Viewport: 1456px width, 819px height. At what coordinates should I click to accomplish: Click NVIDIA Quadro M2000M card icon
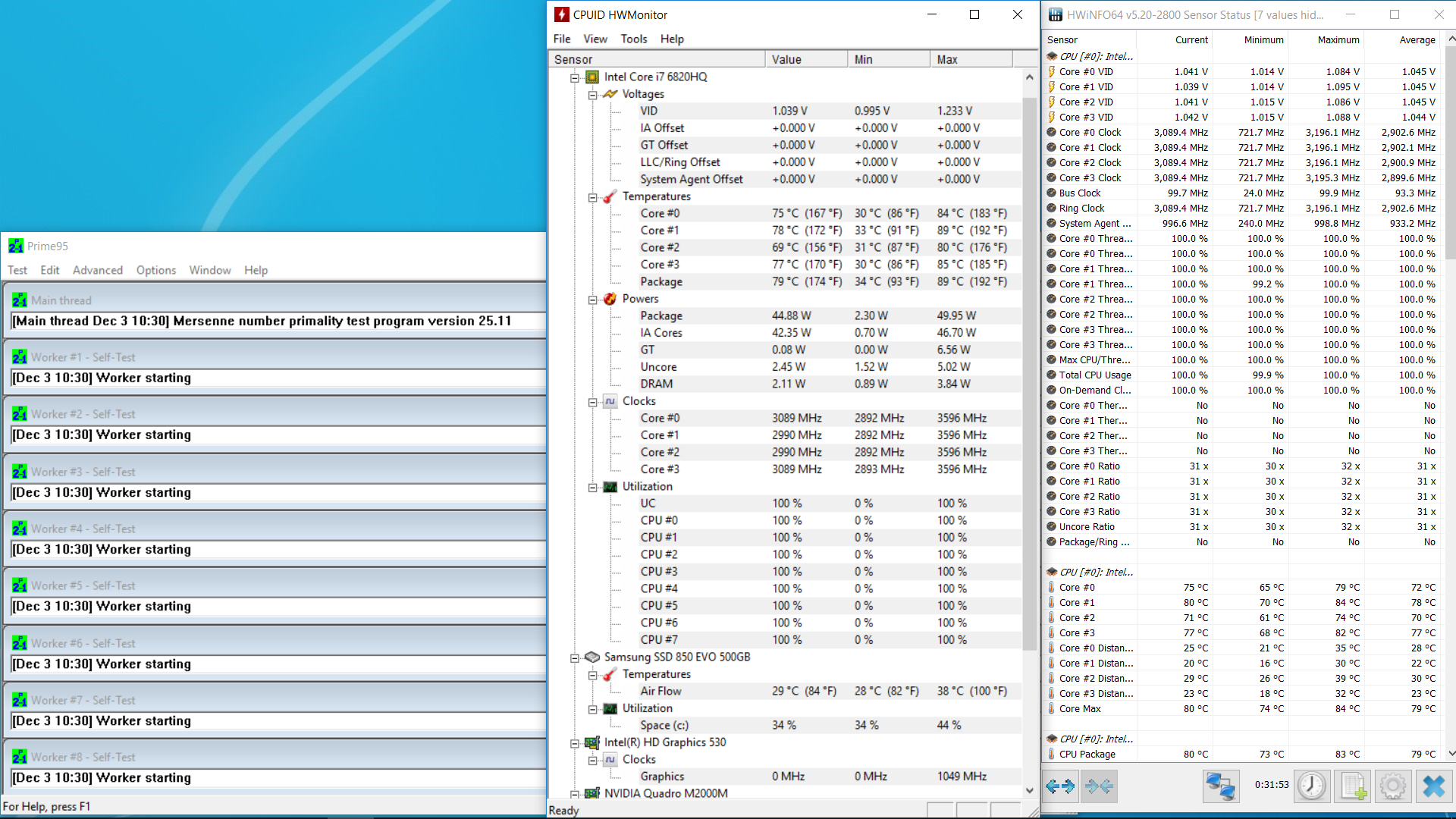592,793
